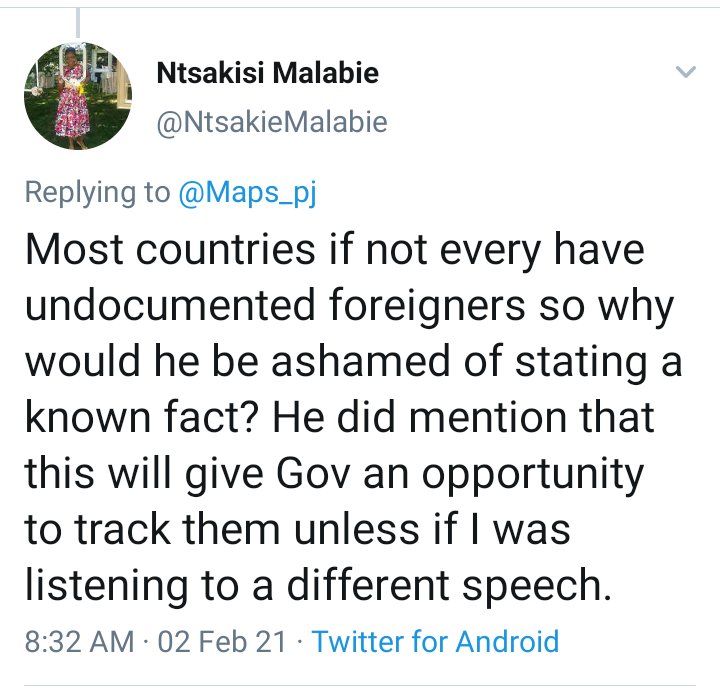Click the word 'listening' in last line
Image resolution: width=720 pixels, height=691 pixels.
[x=107, y=586]
